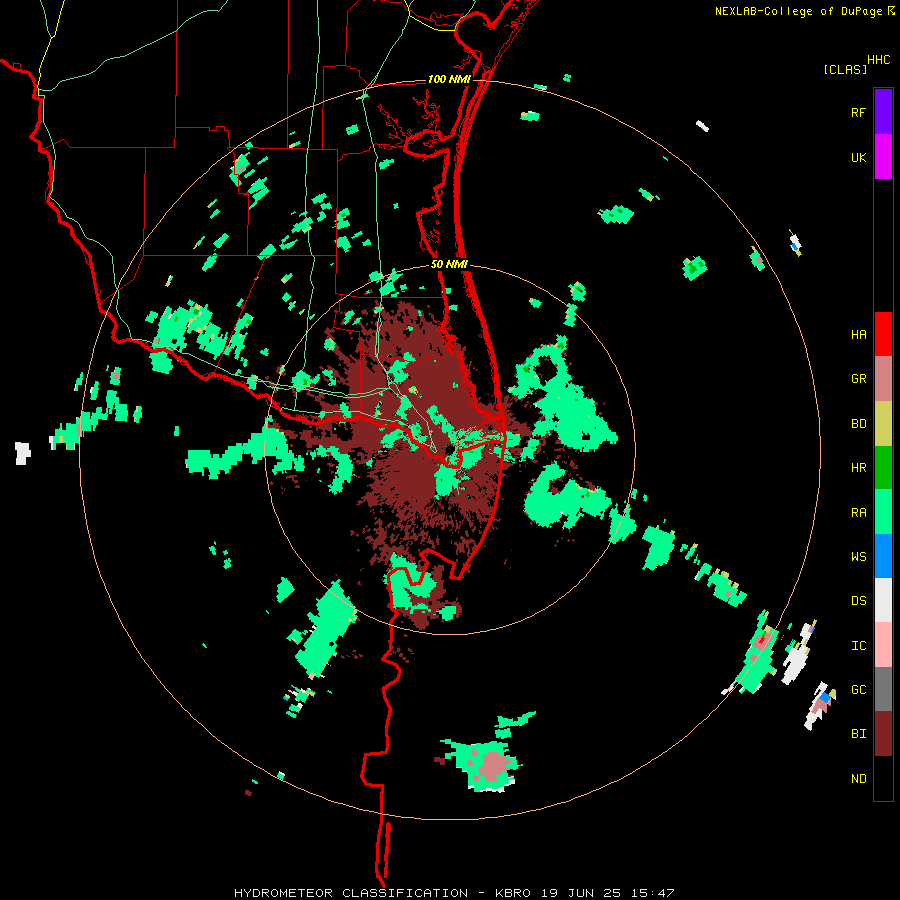The height and width of the screenshot is (900, 900).
Task: Select the BD yellow legend swatch
Action: [x=883, y=424]
